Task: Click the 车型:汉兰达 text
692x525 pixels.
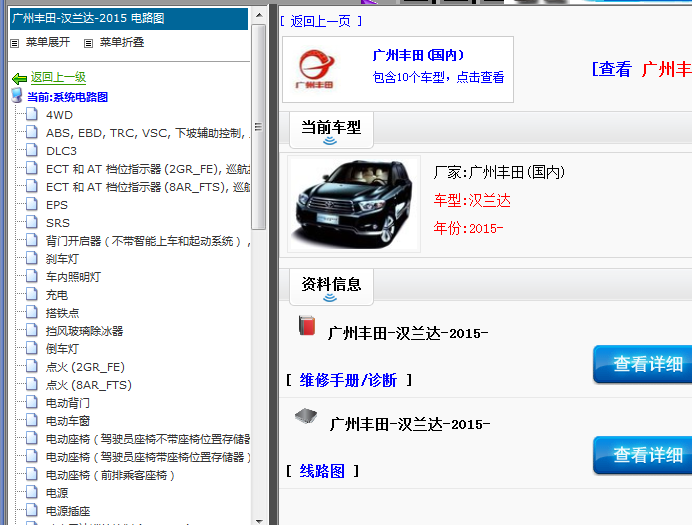Action: 472,201
